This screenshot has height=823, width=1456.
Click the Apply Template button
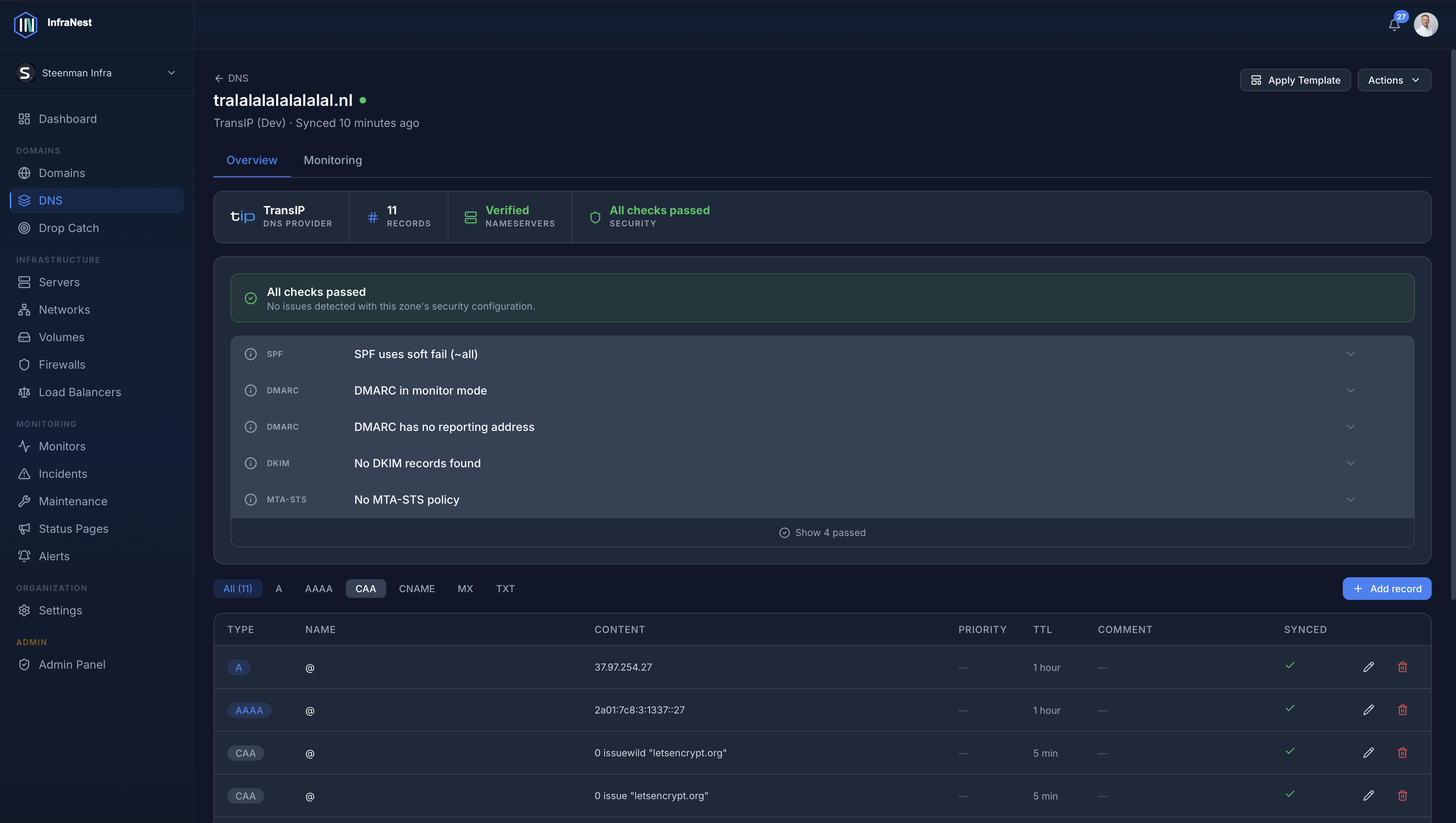coord(1295,80)
